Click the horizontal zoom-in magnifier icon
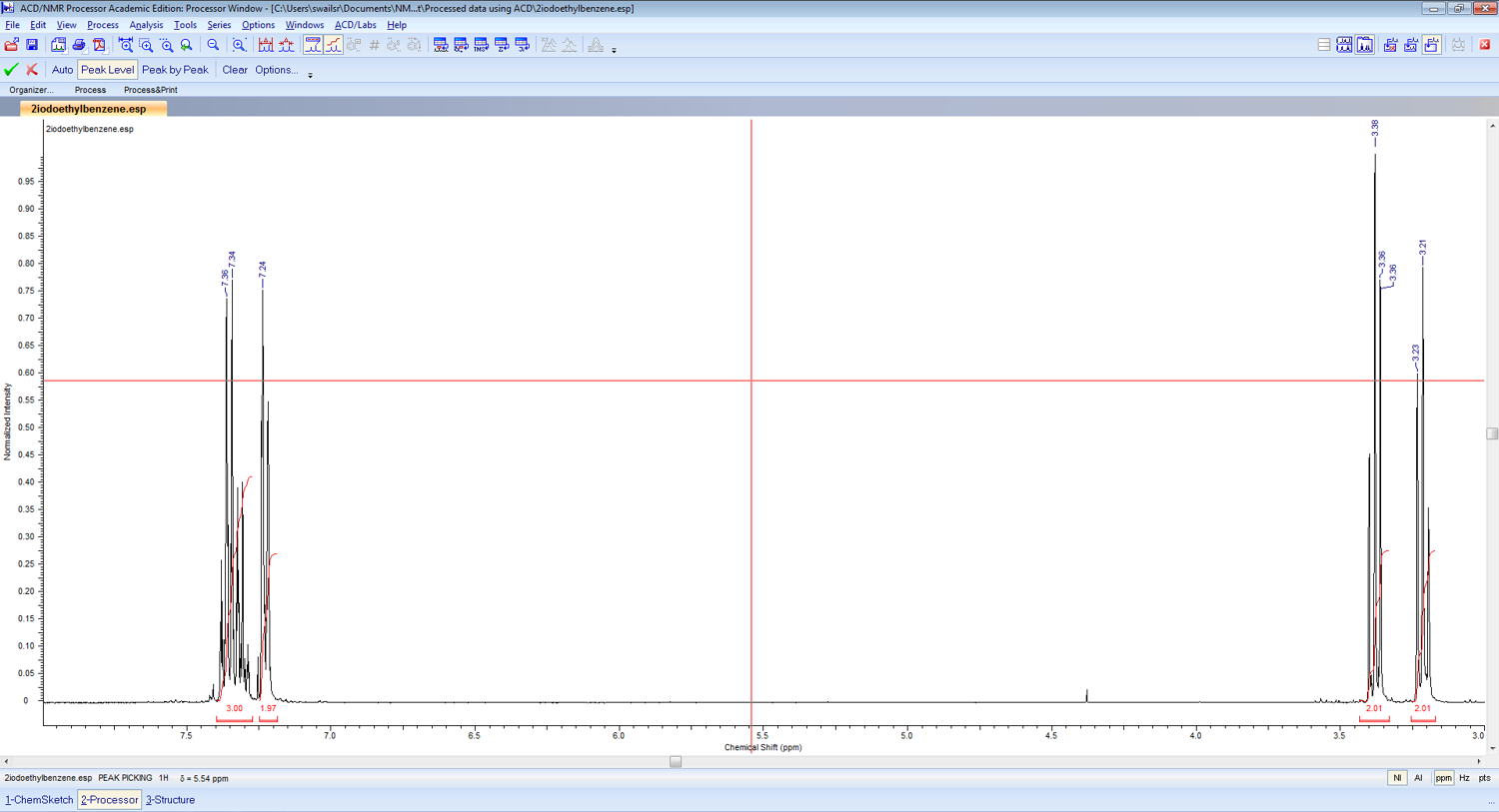 (x=126, y=45)
